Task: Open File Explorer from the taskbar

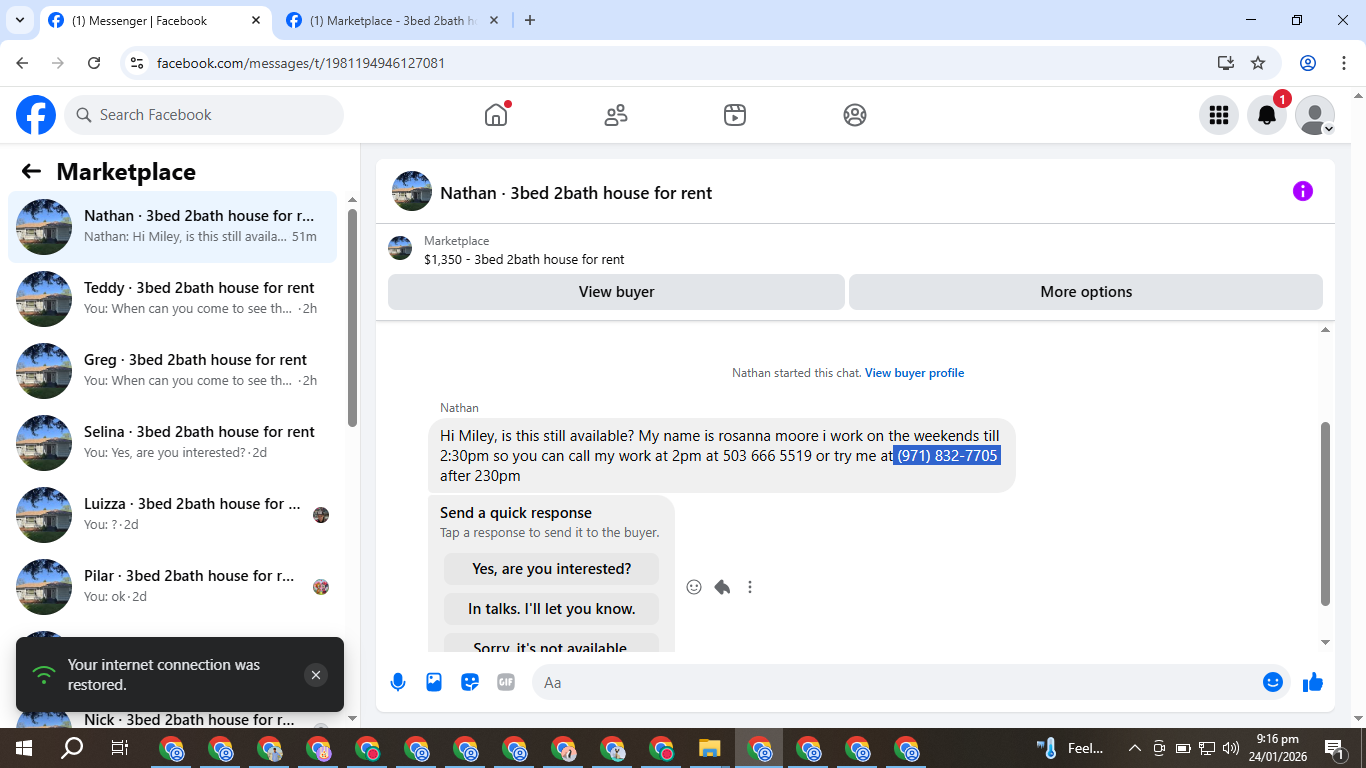Action: click(710, 748)
